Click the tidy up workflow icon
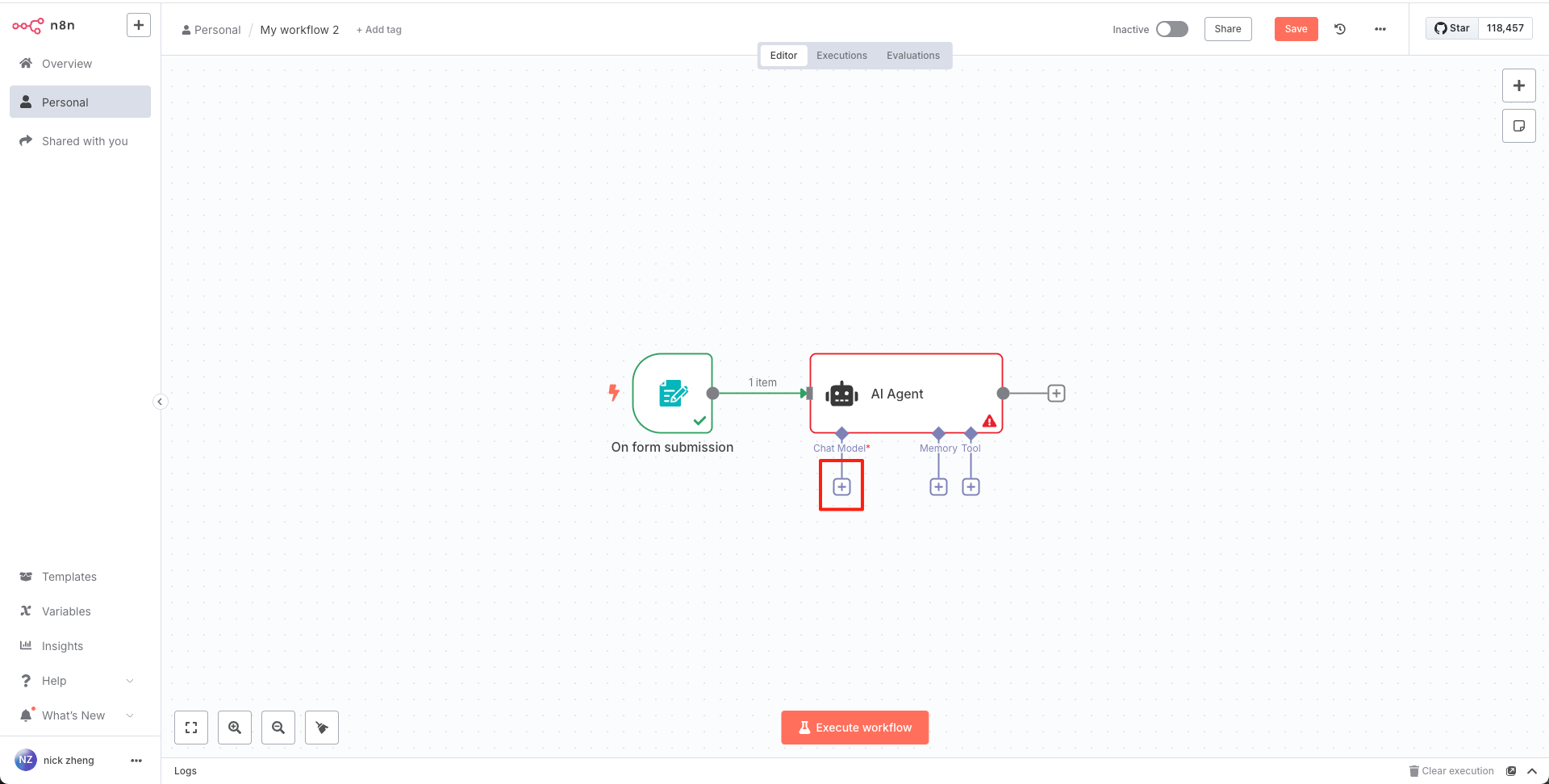The width and height of the screenshot is (1549, 784). (x=322, y=728)
